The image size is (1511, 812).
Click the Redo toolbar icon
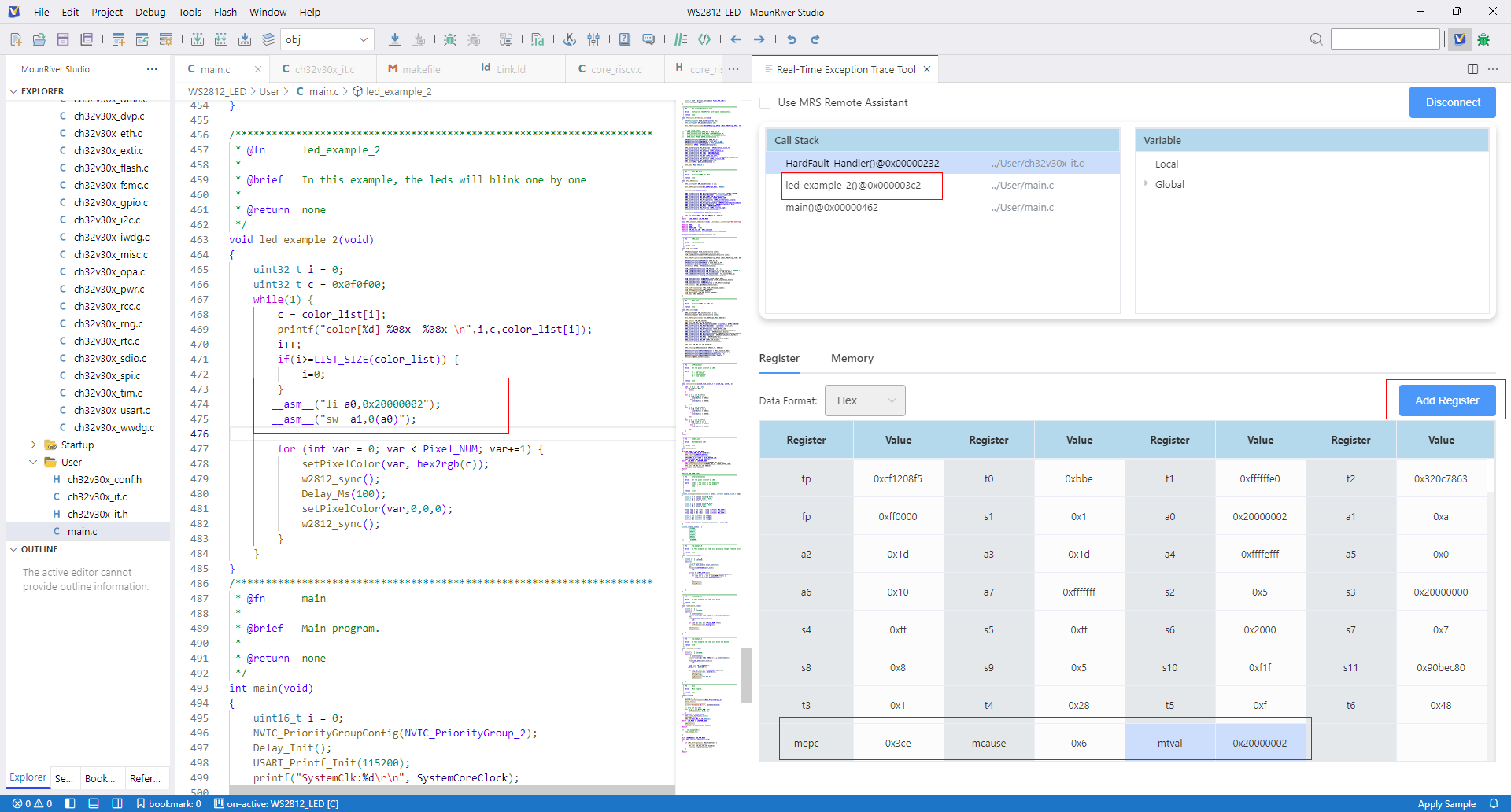tap(815, 39)
